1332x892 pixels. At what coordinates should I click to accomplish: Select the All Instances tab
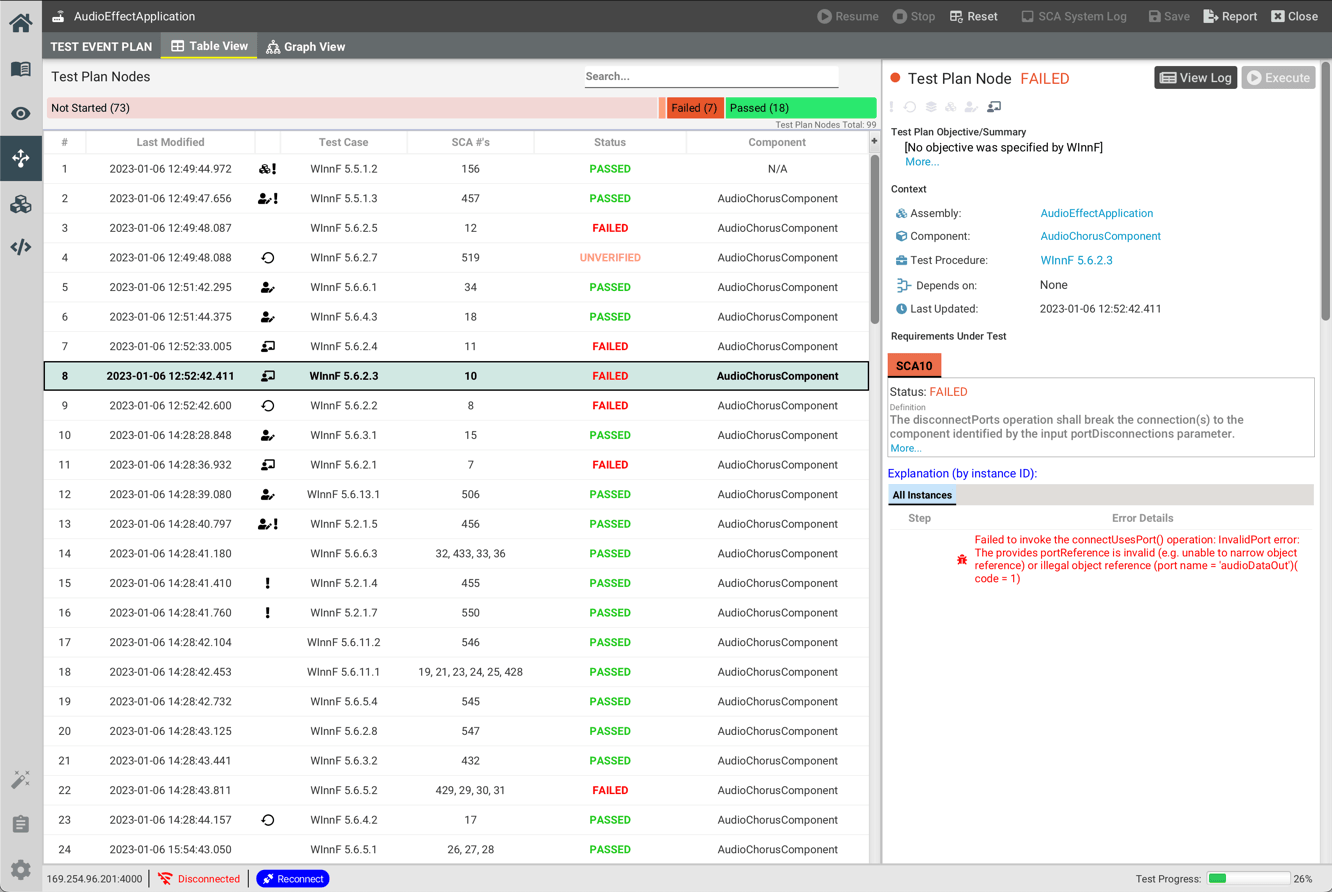coord(921,494)
